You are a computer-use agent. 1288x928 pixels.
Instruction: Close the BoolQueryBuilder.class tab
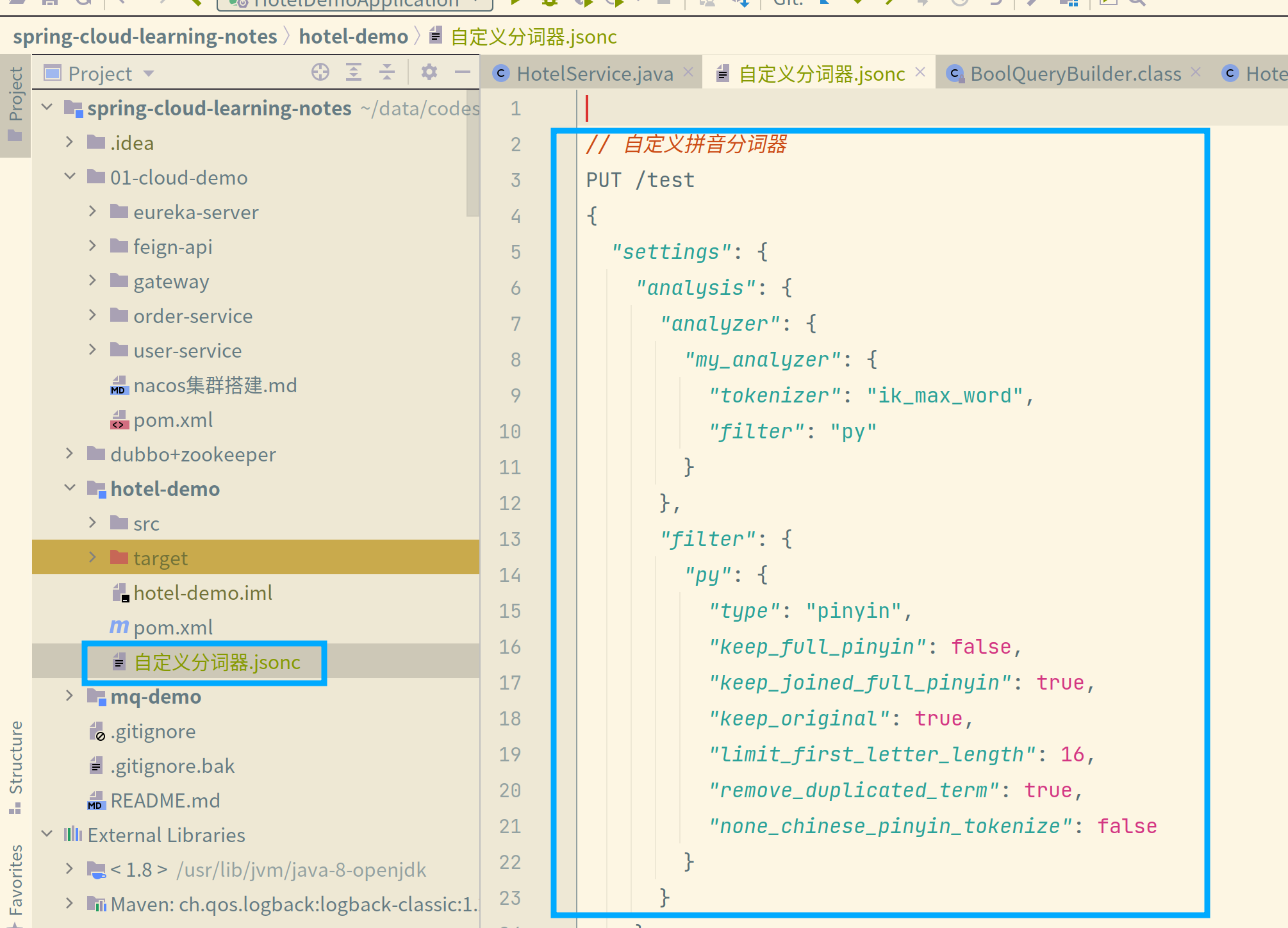[x=1196, y=72]
